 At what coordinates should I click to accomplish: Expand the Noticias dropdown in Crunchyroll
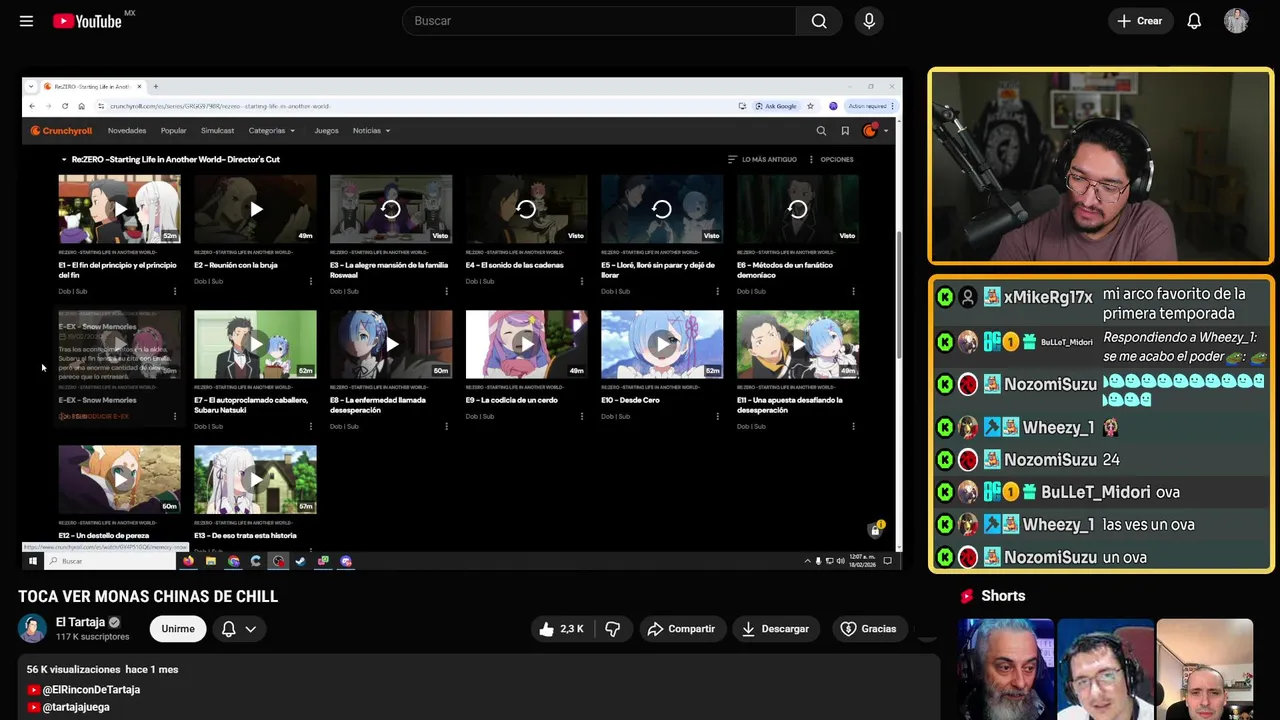pos(371,131)
